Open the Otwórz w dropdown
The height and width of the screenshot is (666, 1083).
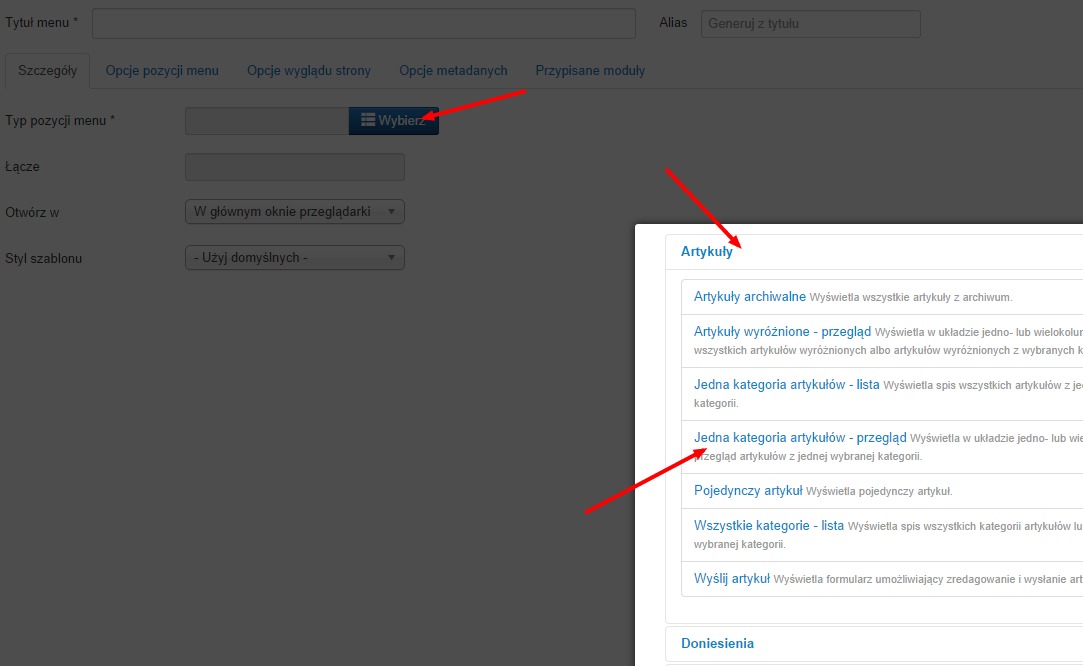[295, 212]
